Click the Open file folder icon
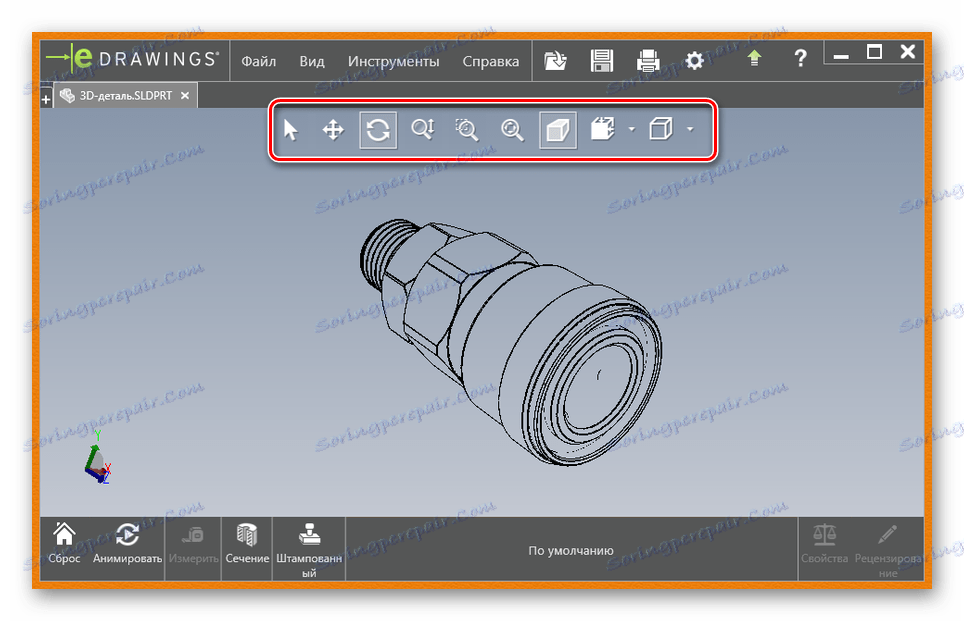This screenshot has height=621, width=964. 555,60
